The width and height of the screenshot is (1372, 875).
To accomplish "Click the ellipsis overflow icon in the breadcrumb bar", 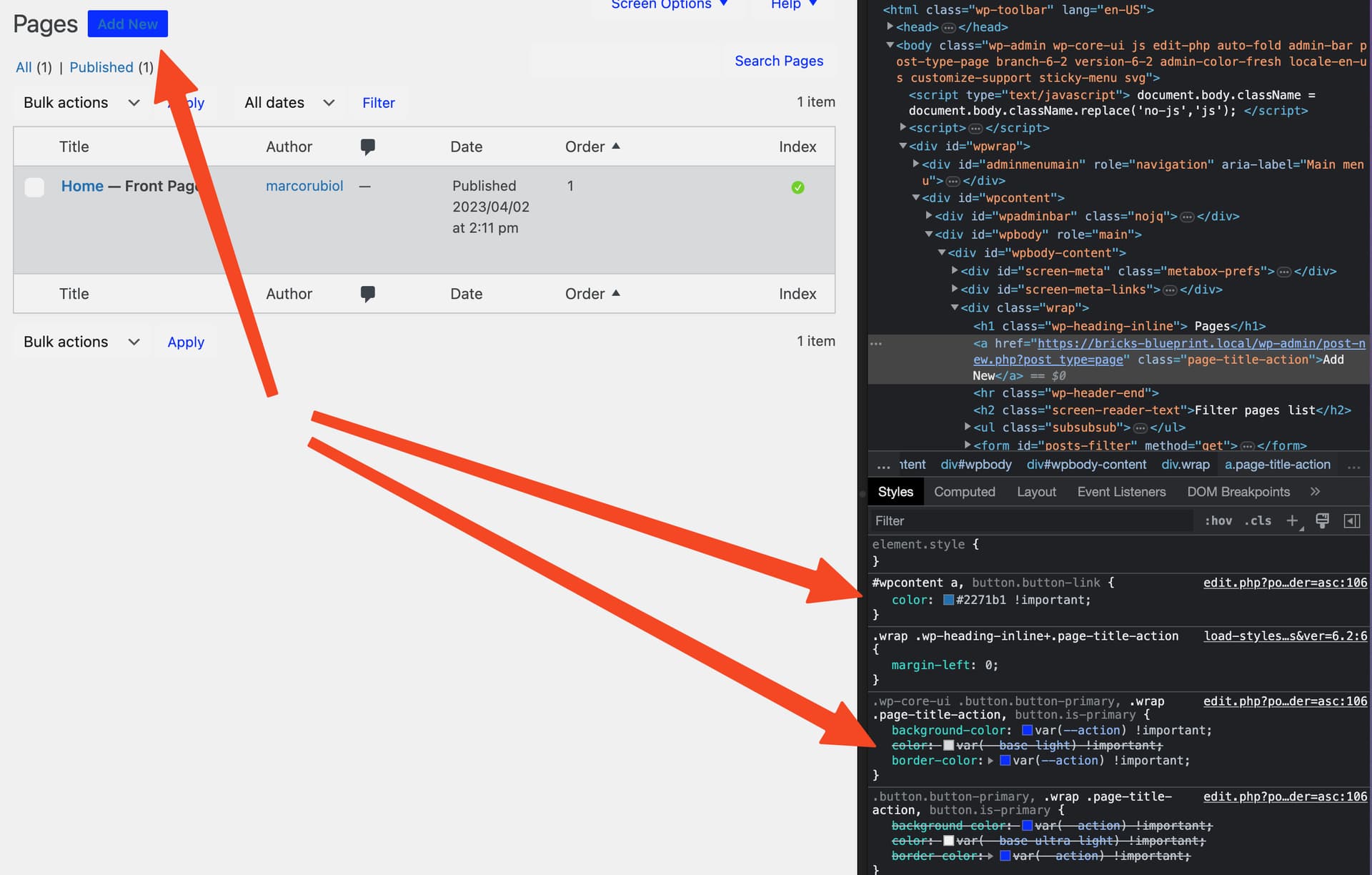I will pyautogui.click(x=1355, y=465).
